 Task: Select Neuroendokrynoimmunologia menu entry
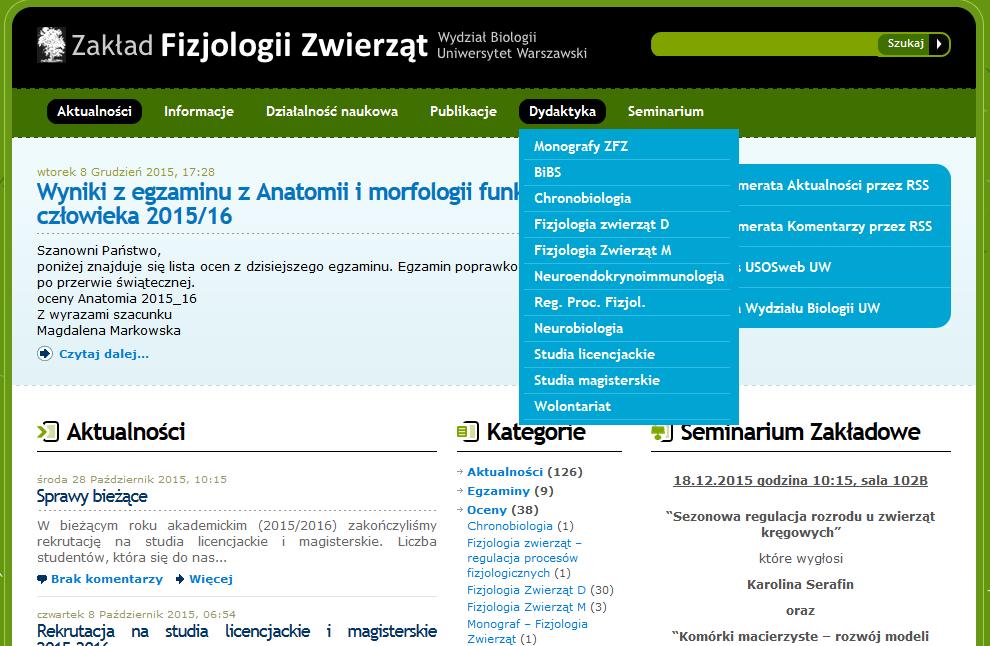click(627, 276)
